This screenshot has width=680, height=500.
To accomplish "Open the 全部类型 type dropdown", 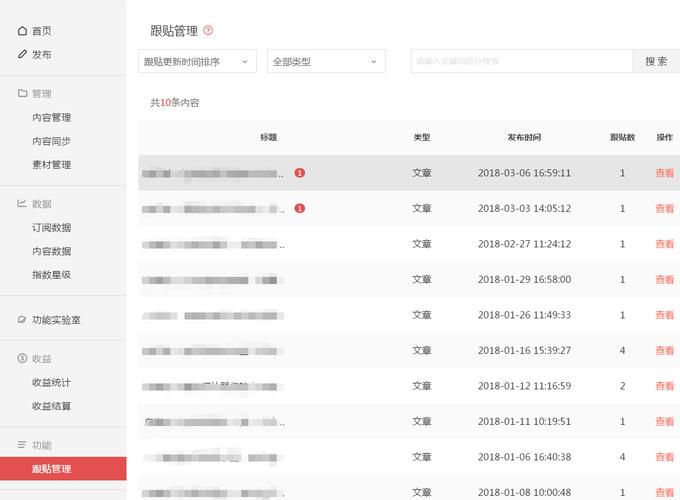I will coord(326,61).
